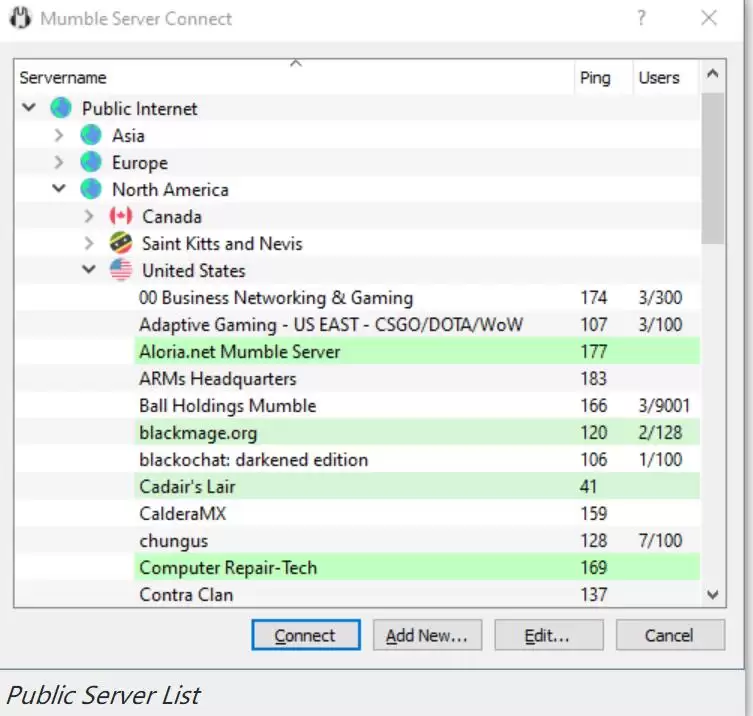Expand the Europe server group
This screenshot has width=753, height=716.
point(59,162)
